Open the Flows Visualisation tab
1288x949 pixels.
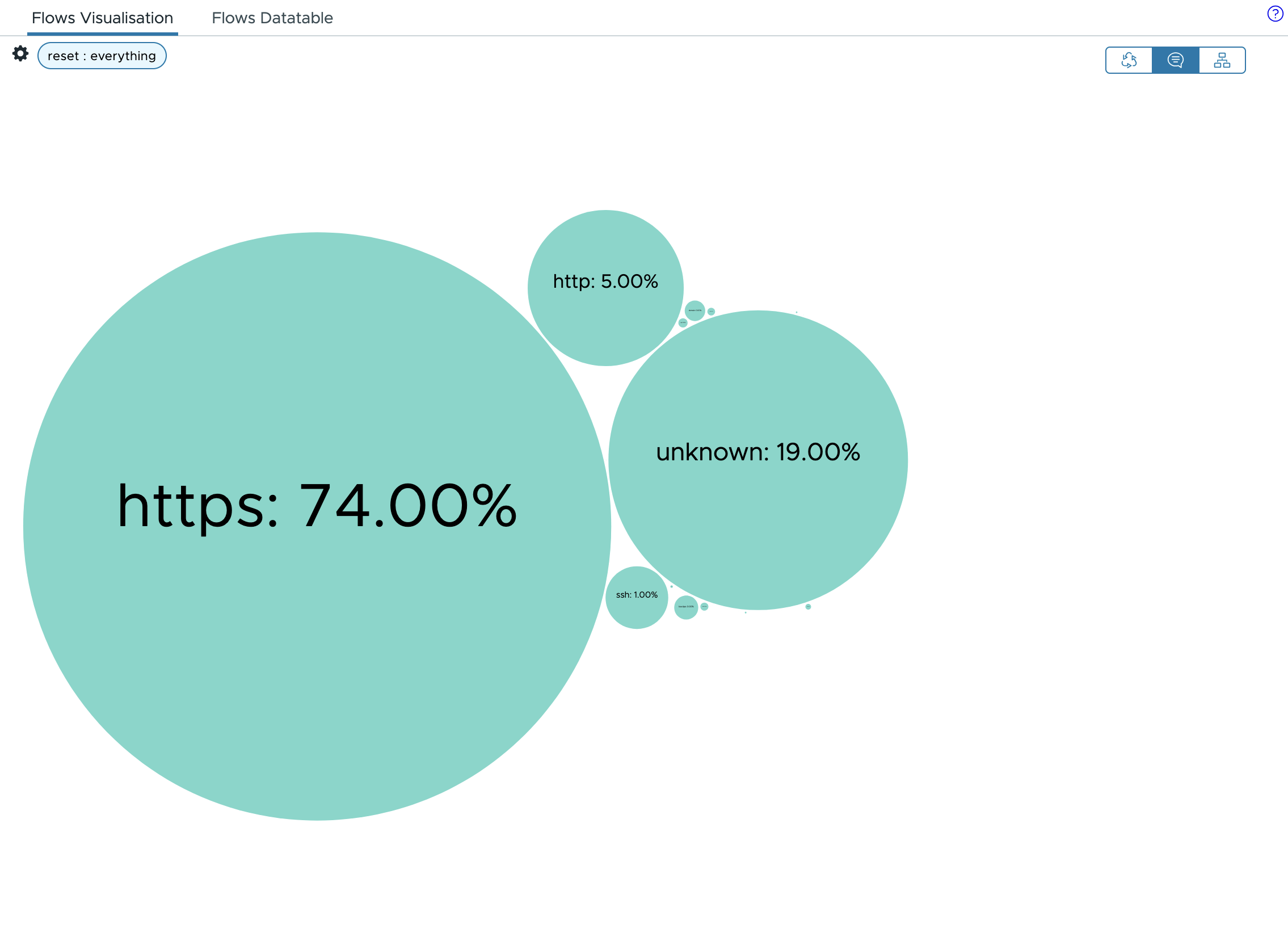[x=102, y=18]
